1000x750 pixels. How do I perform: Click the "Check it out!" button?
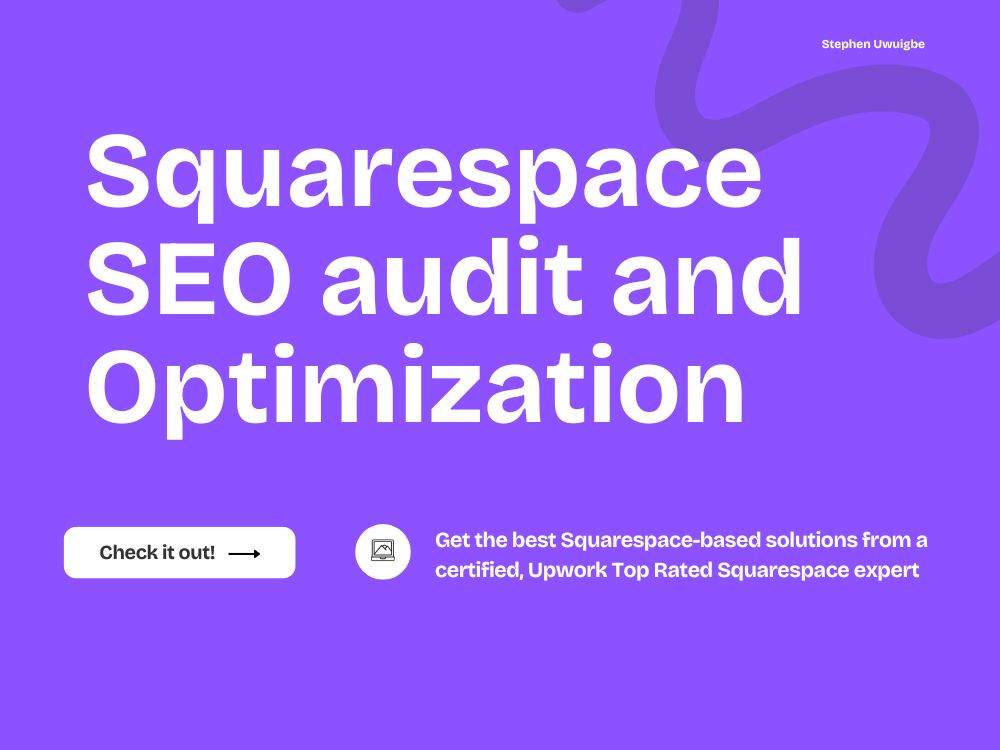(x=179, y=552)
